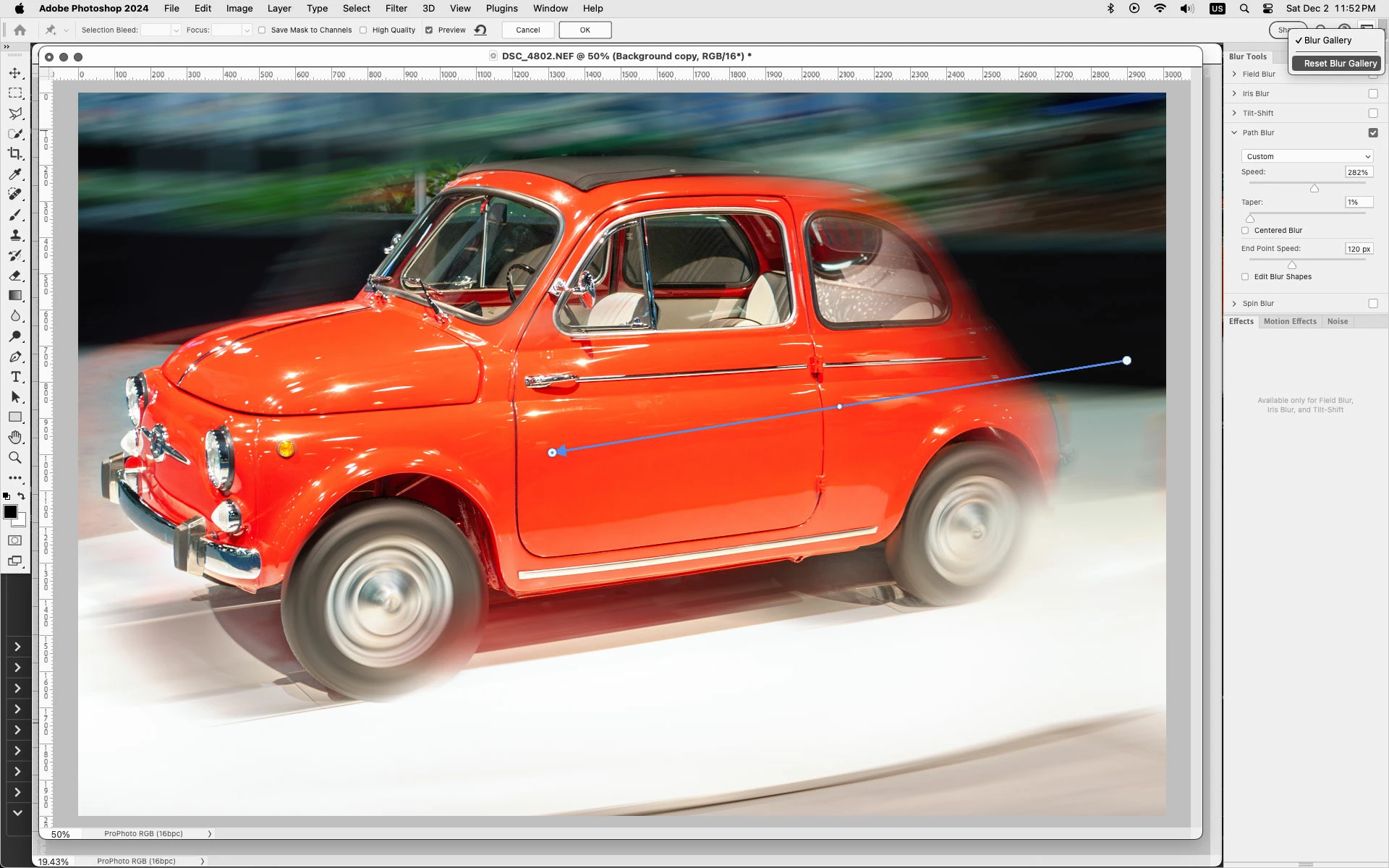Toggle the High Quality checkbox
This screenshot has height=868, width=1389.
[x=364, y=30]
